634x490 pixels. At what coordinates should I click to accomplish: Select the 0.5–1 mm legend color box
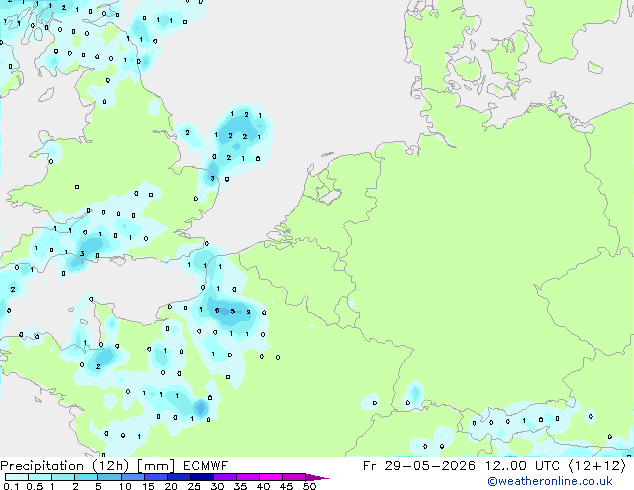click(x=40, y=477)
